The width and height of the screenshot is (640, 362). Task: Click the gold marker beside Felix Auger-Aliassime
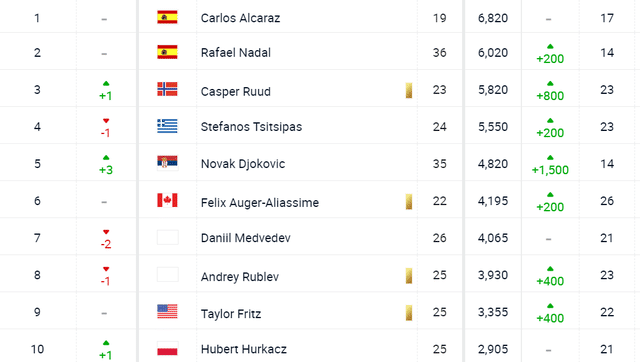409,202
